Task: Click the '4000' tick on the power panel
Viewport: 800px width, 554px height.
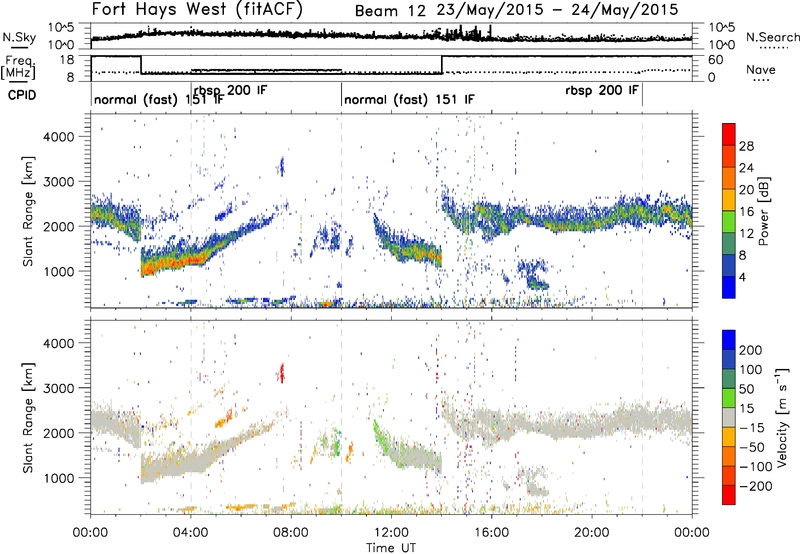Action: coord(58,137)
